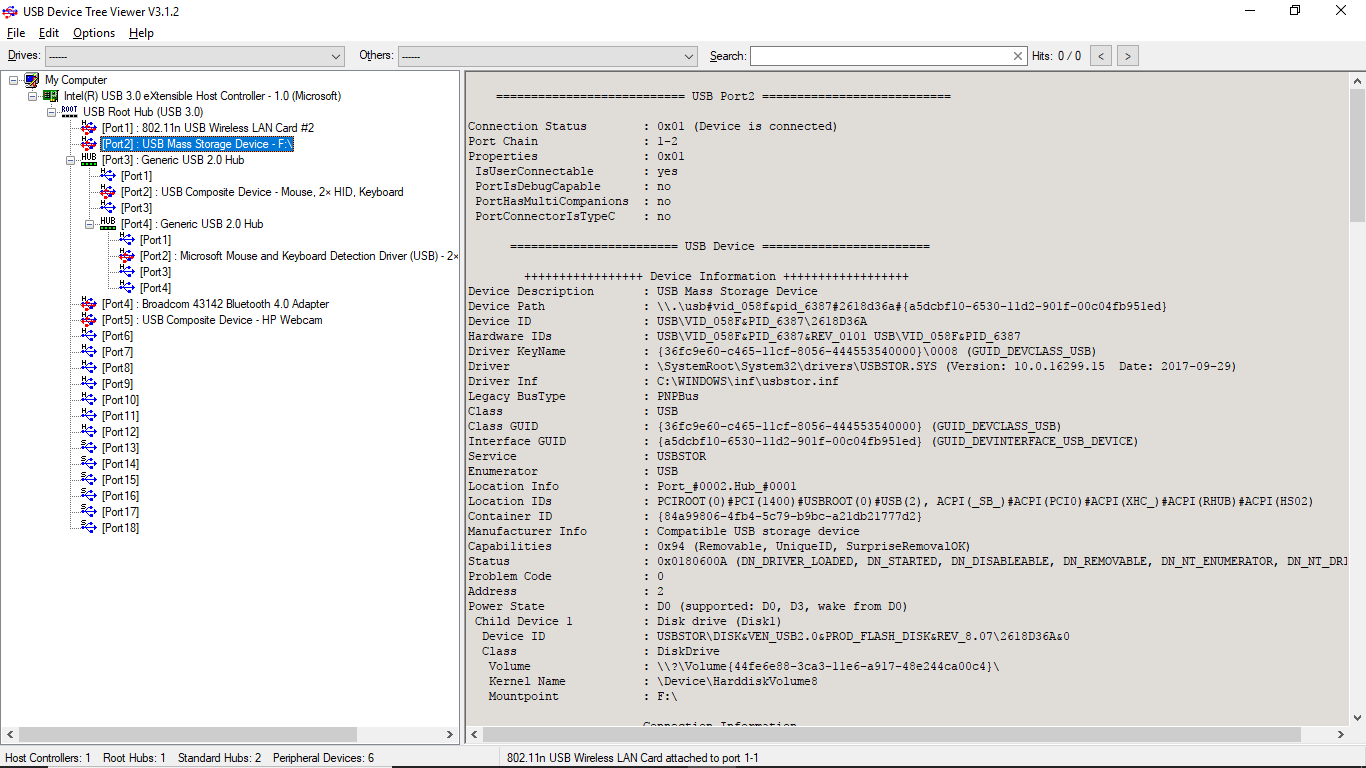This screenshot has height=768, width=1366.
Task: Click the Generic USB 2.0 Hub icon on Port3
Action: (x=89, y=160)
